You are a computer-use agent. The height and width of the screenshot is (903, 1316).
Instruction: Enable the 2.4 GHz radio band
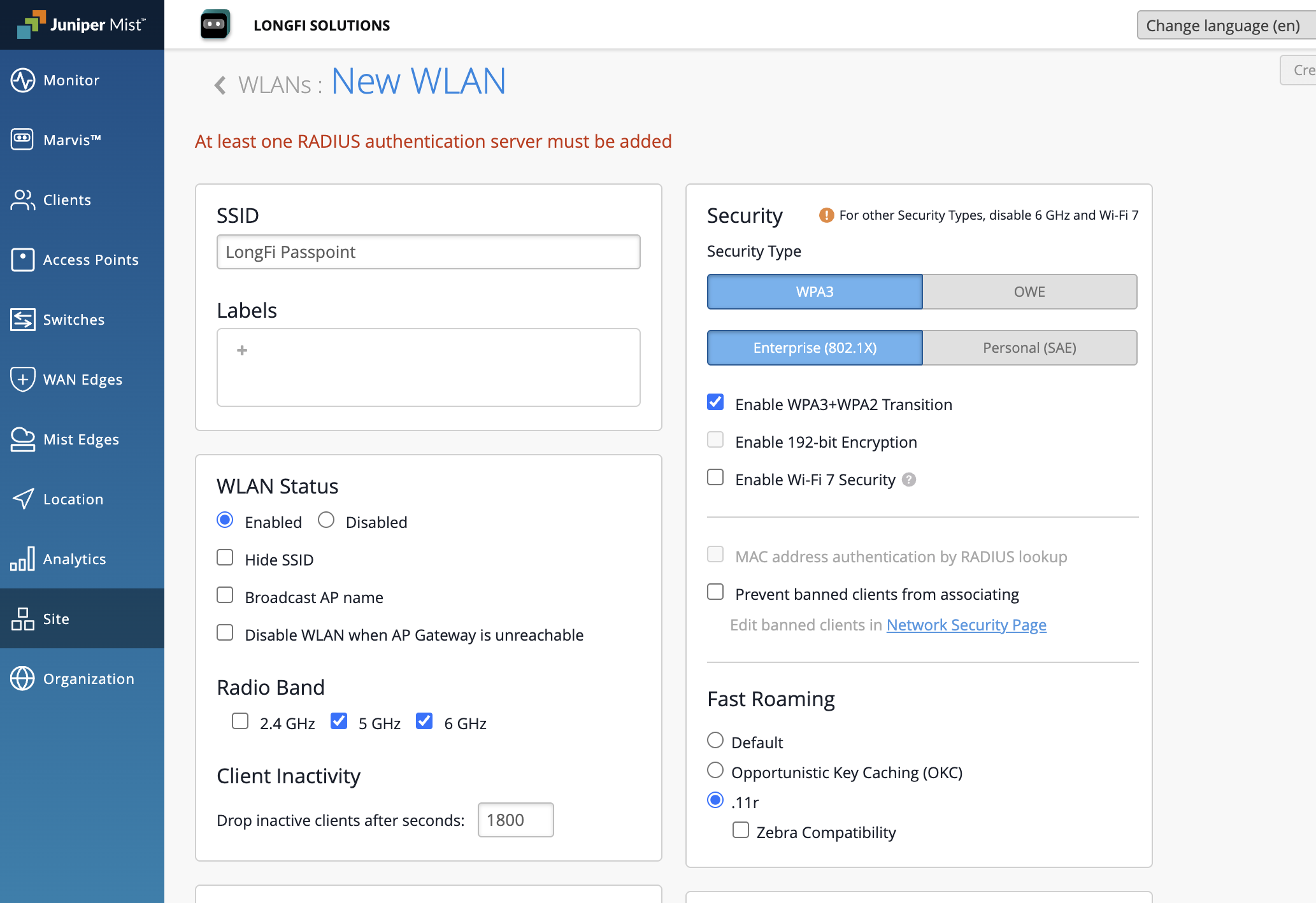point(240,722)
